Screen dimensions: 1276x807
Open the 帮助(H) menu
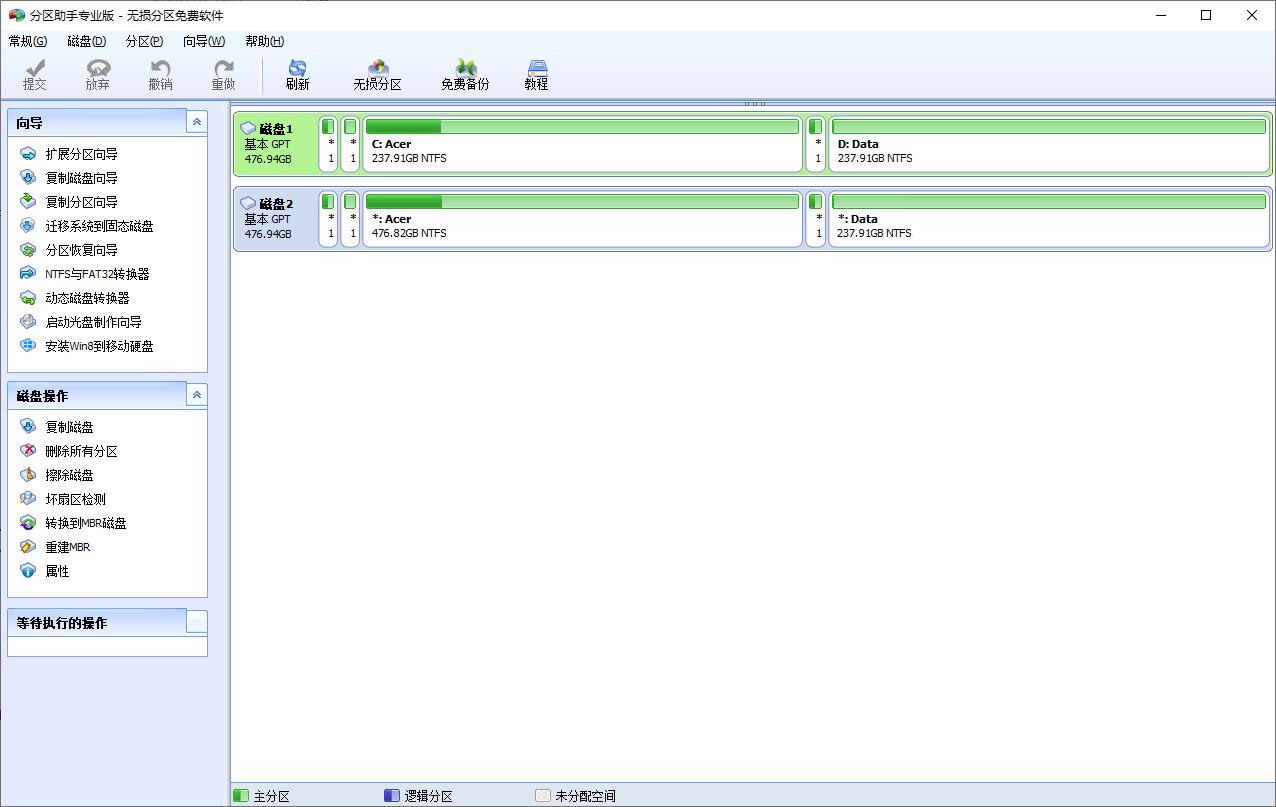264,41
